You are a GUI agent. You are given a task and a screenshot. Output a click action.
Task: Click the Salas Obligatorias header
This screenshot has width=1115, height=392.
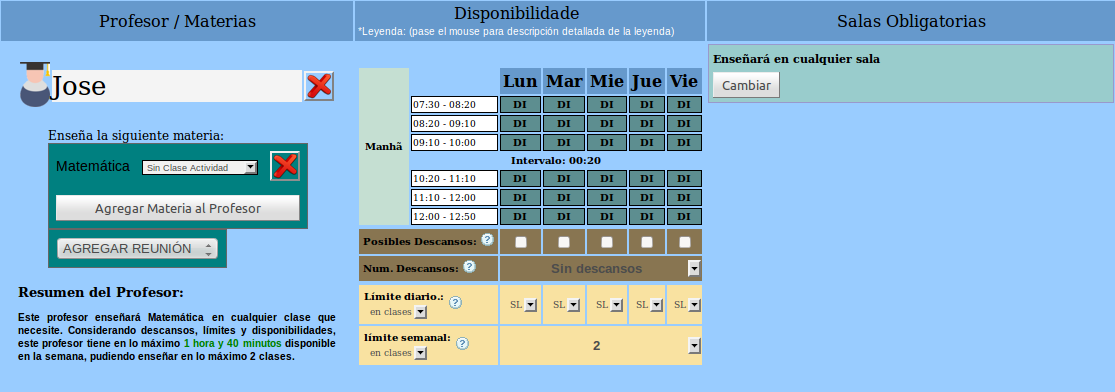[x=911, y=21]
